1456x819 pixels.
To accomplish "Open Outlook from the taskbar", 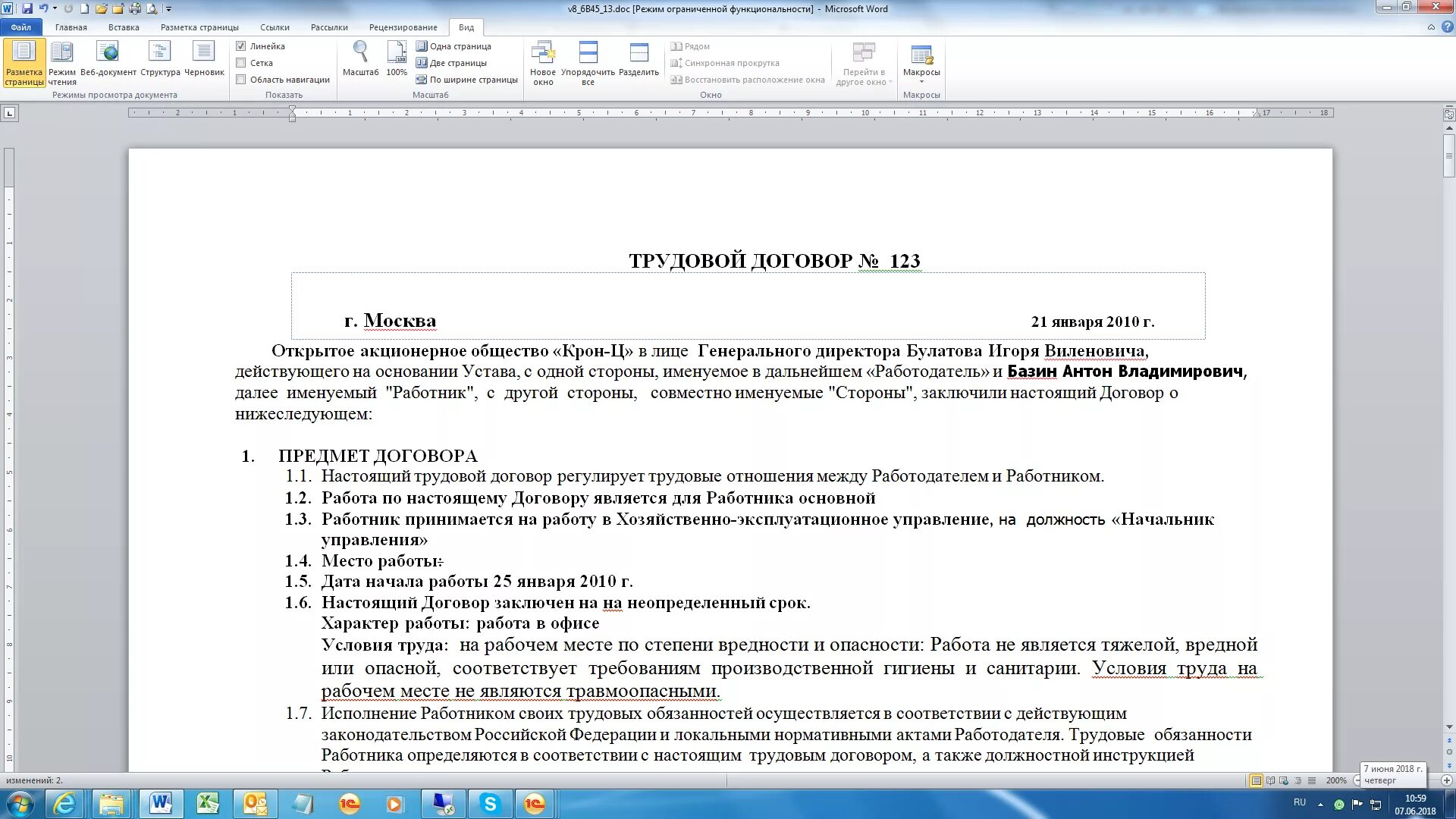I will [255, 805].
